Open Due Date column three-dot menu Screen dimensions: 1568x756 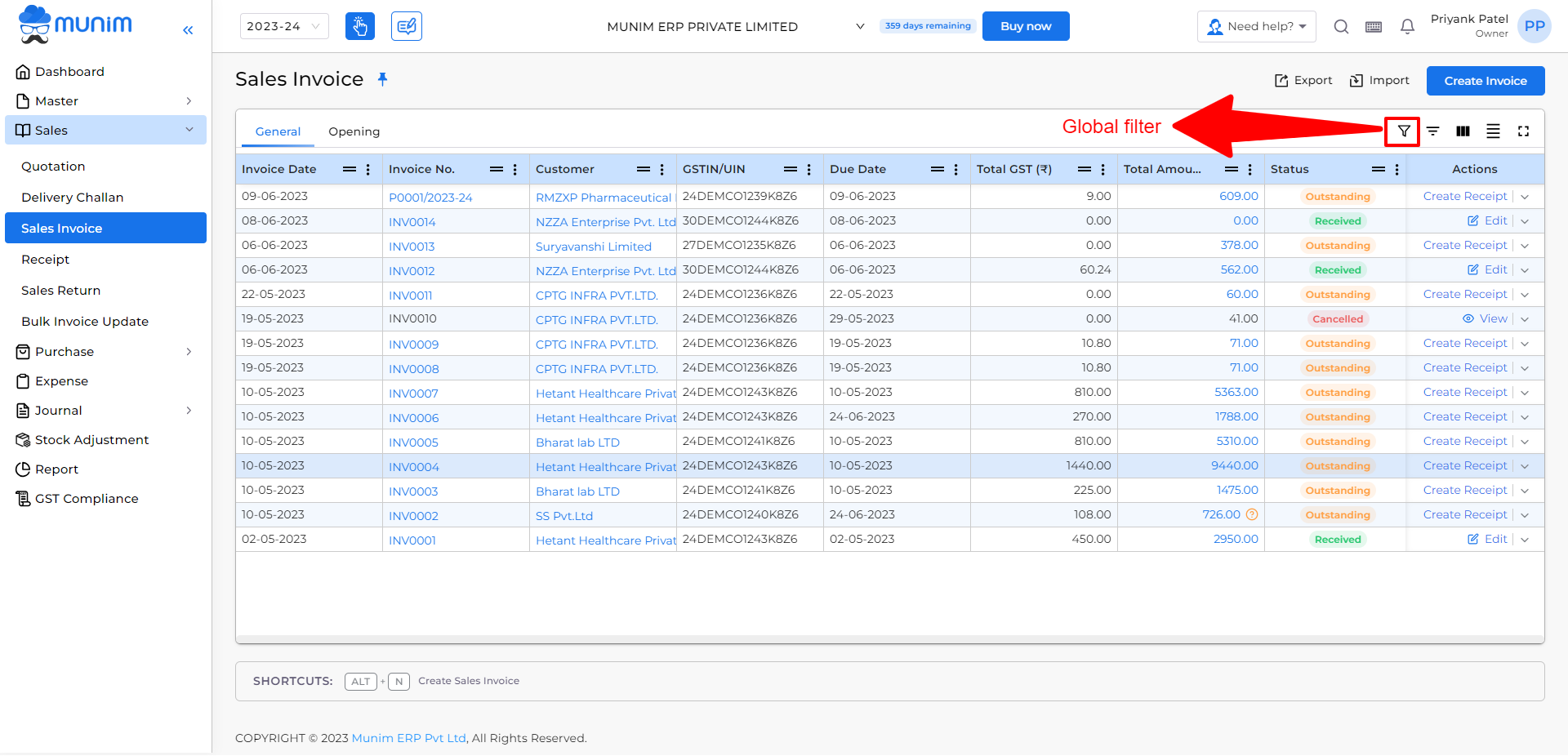click(x=956, y=169)
